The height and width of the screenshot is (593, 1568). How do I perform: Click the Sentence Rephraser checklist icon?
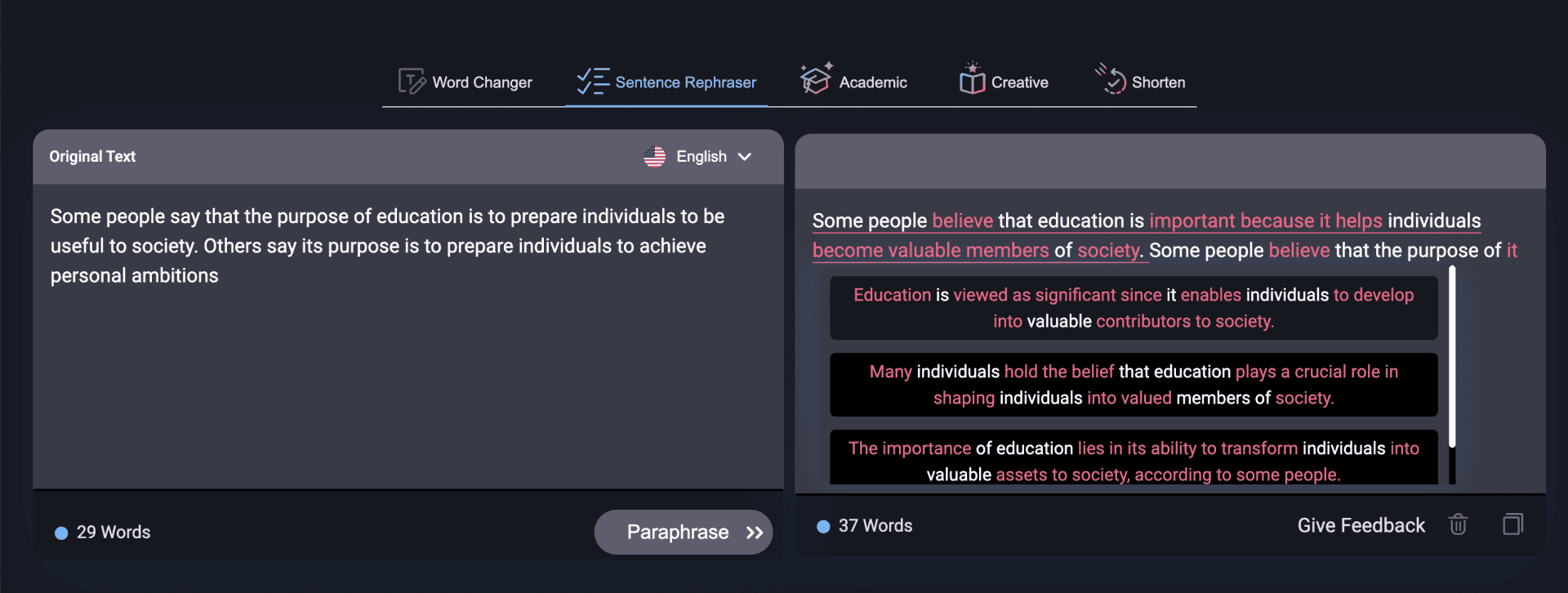tap(593, 82)
